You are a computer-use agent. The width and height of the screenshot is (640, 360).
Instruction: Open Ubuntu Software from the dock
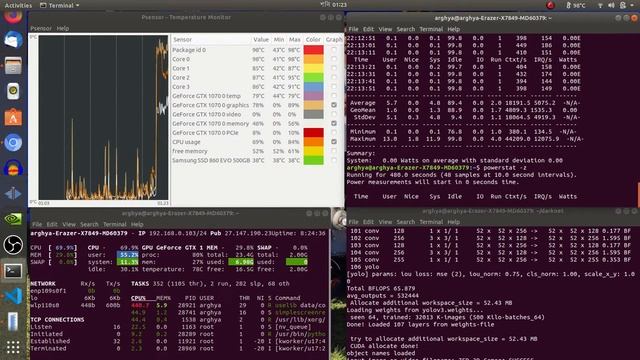point(13,117)
